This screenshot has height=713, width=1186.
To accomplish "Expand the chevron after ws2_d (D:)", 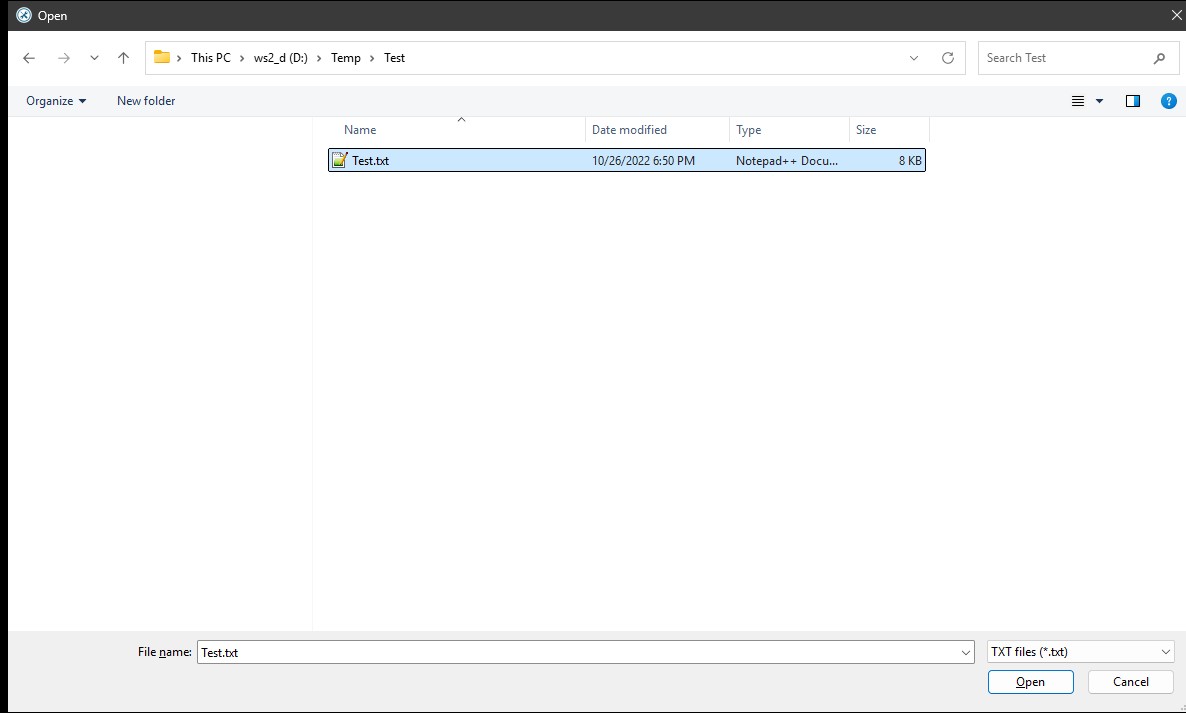I will tap(319, 58).
